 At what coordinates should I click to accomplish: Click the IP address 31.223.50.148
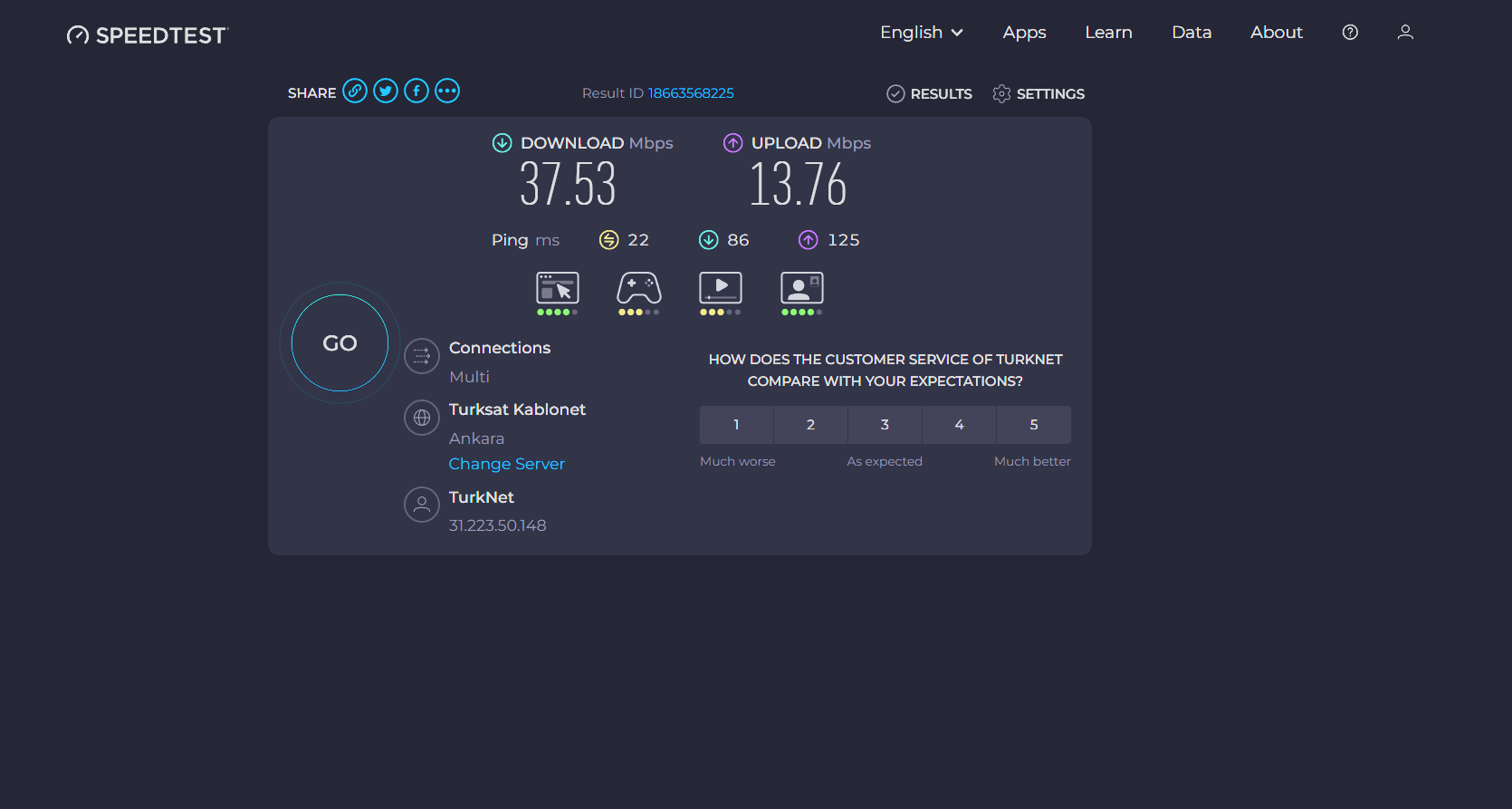pyautogui.click(x=498, y=525)
